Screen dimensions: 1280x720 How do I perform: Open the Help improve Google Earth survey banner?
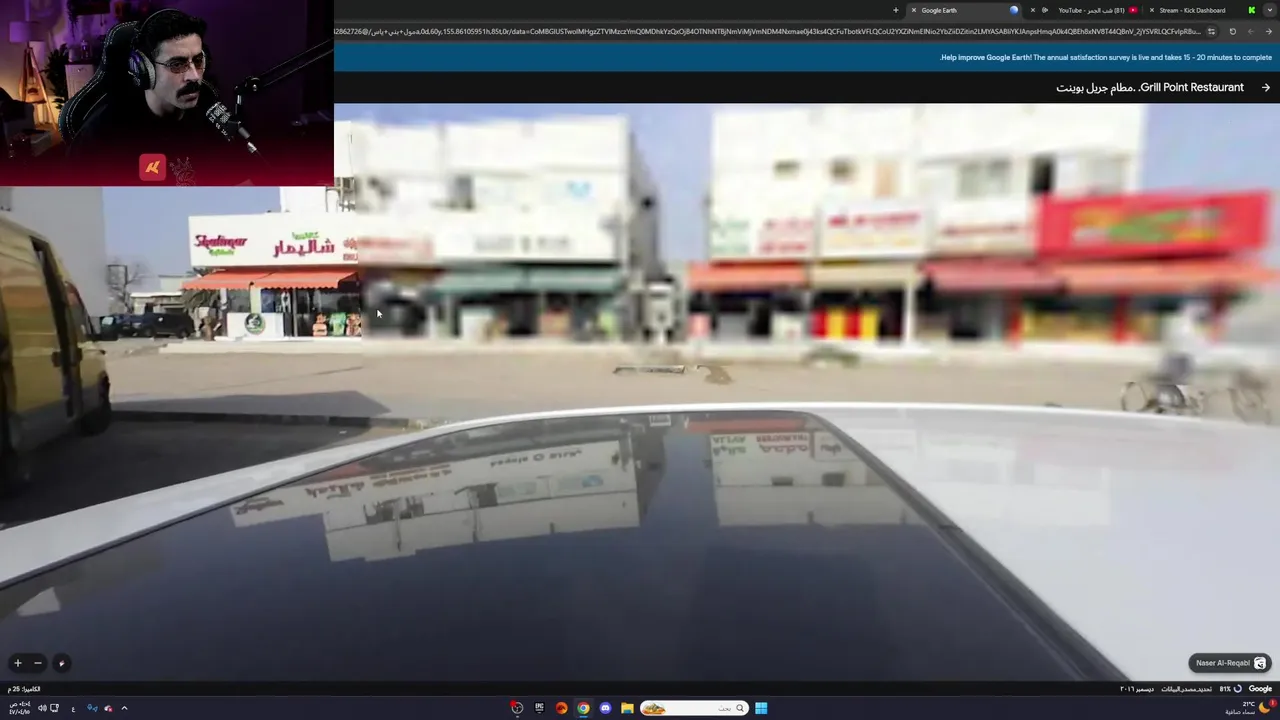pos(1106,58)
